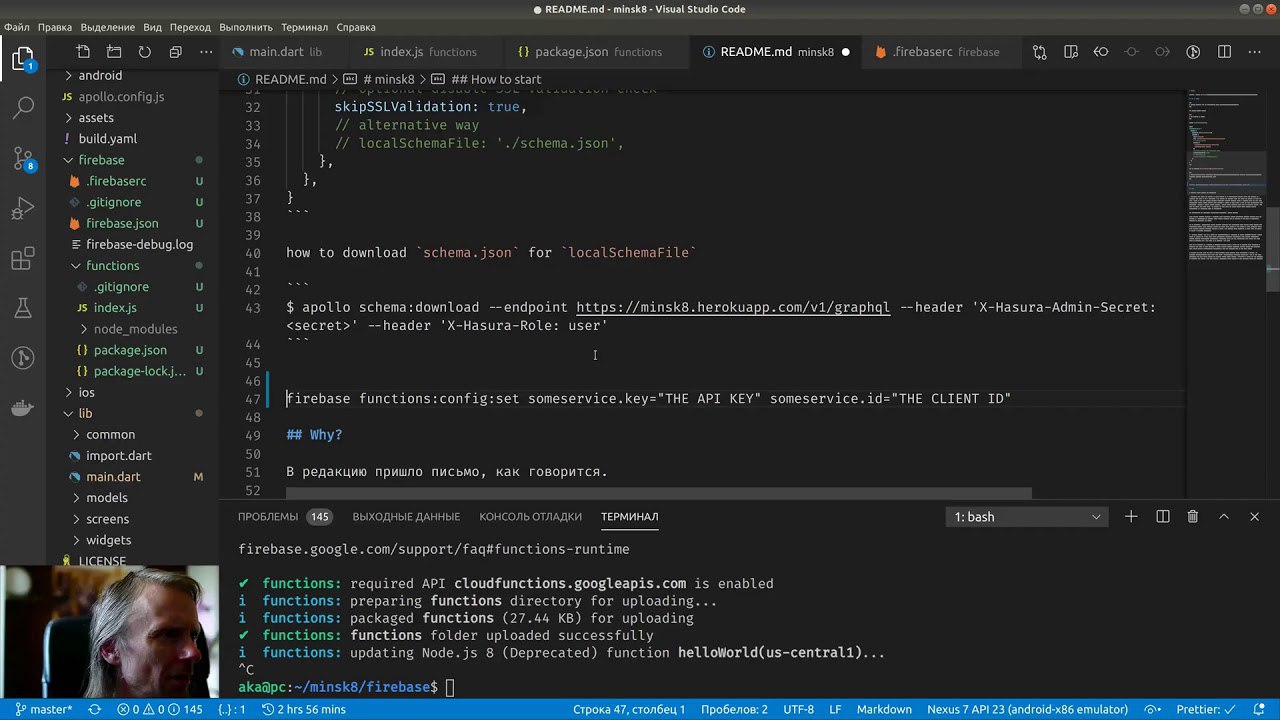
Task: Open the Правка menu
Action: tap(54, 27)
